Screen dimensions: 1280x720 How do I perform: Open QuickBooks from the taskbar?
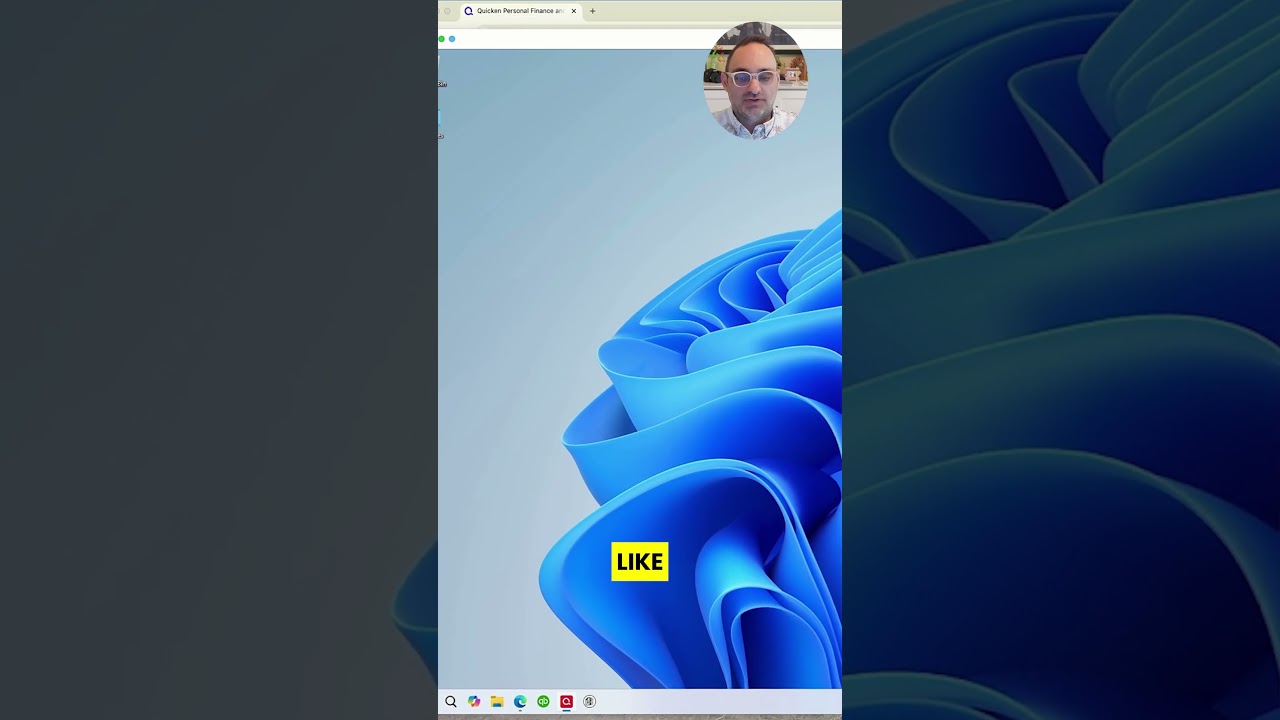[x=543, y=702]
